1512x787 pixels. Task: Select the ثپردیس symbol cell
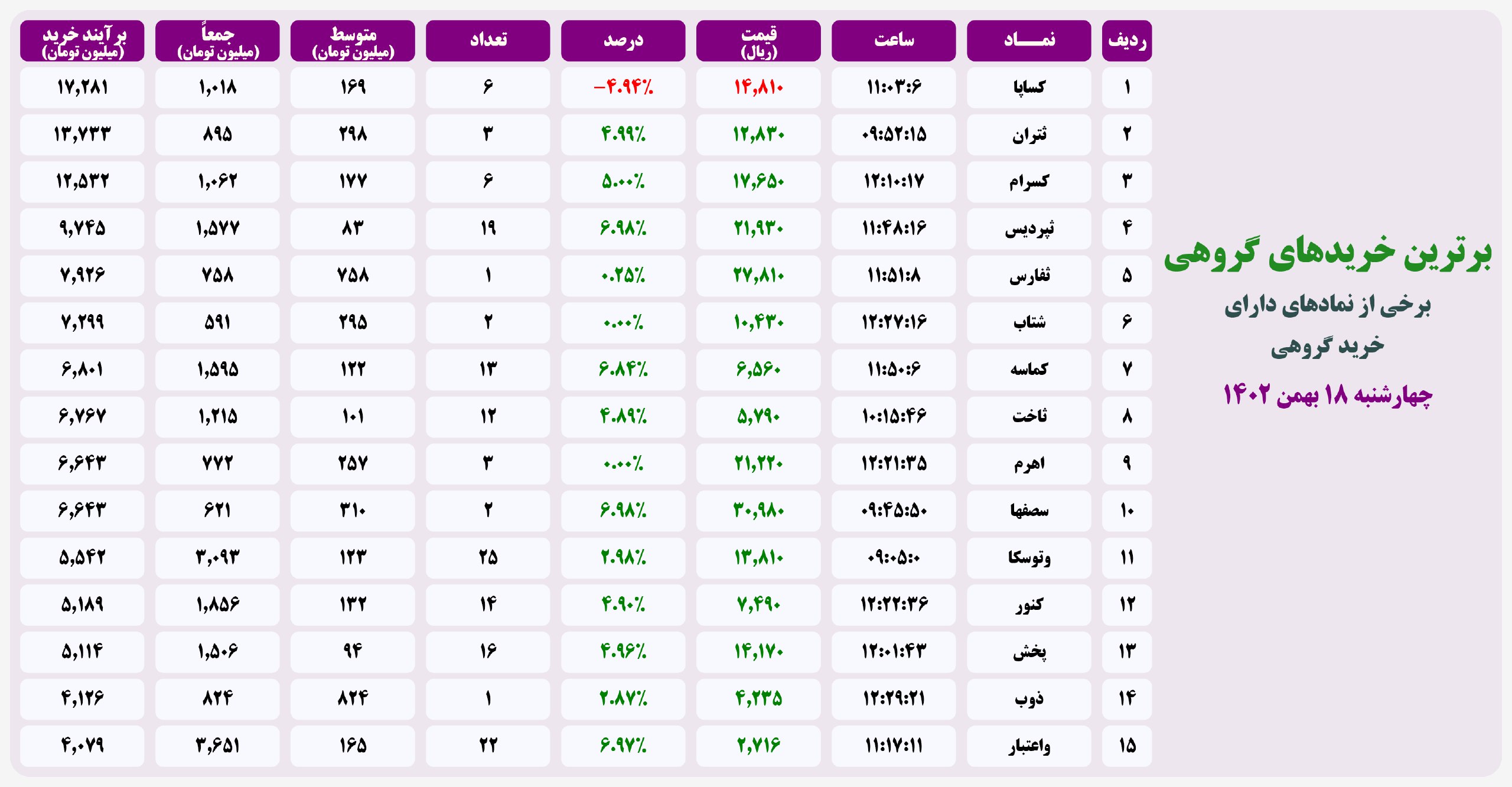point(1028,228)
